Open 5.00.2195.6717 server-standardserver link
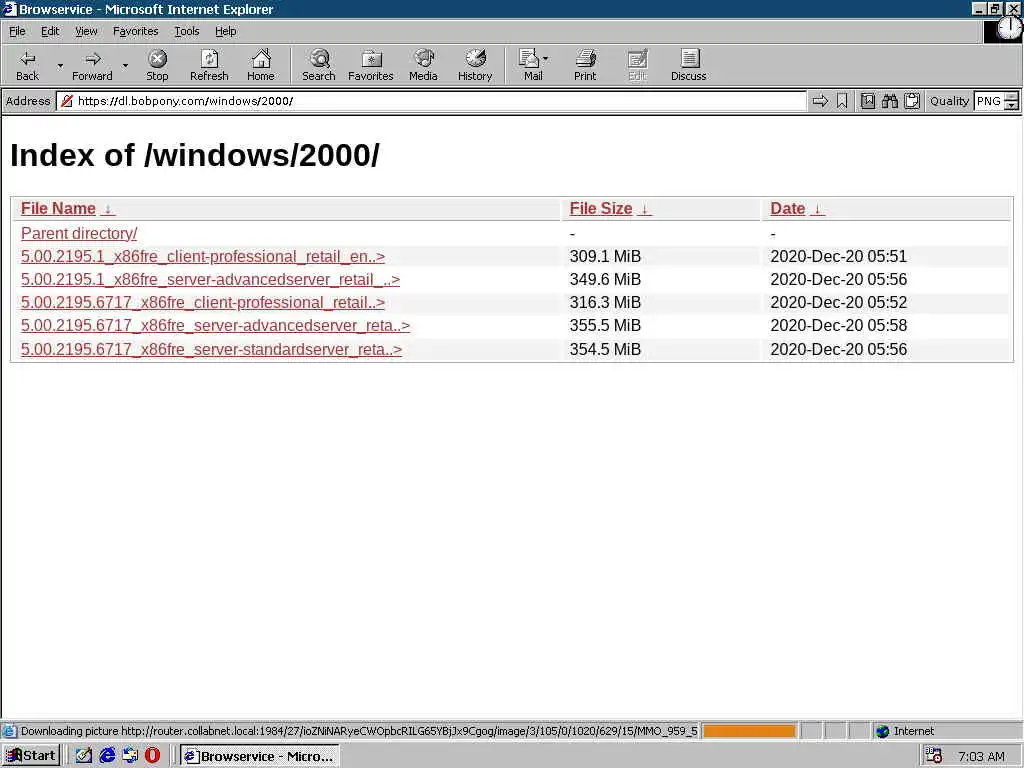Screen dimensions: 1024x768 (211, 349)
